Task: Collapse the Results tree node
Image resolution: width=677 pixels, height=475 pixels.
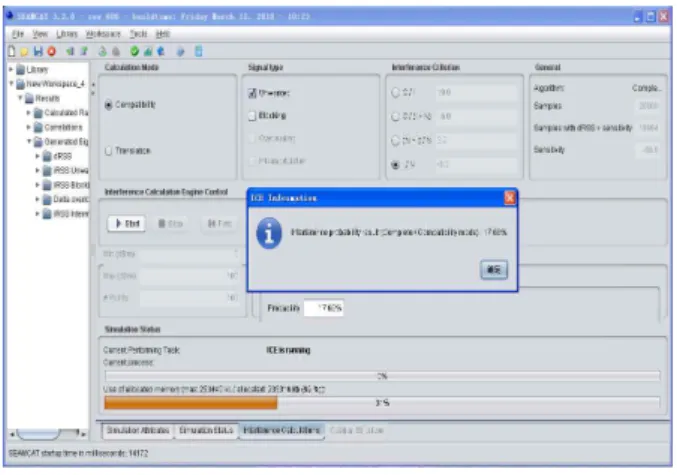Action: click(20, 98)
